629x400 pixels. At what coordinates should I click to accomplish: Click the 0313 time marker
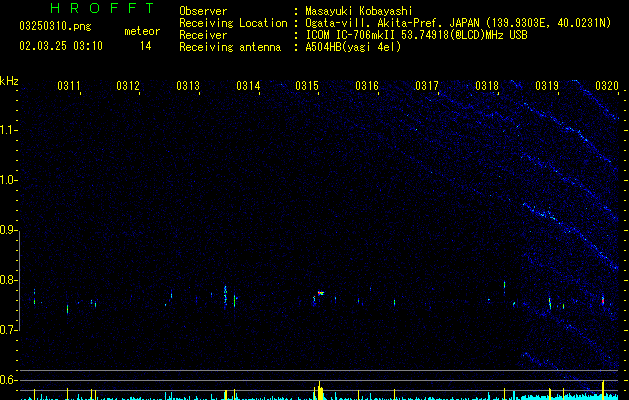point(188,86)
